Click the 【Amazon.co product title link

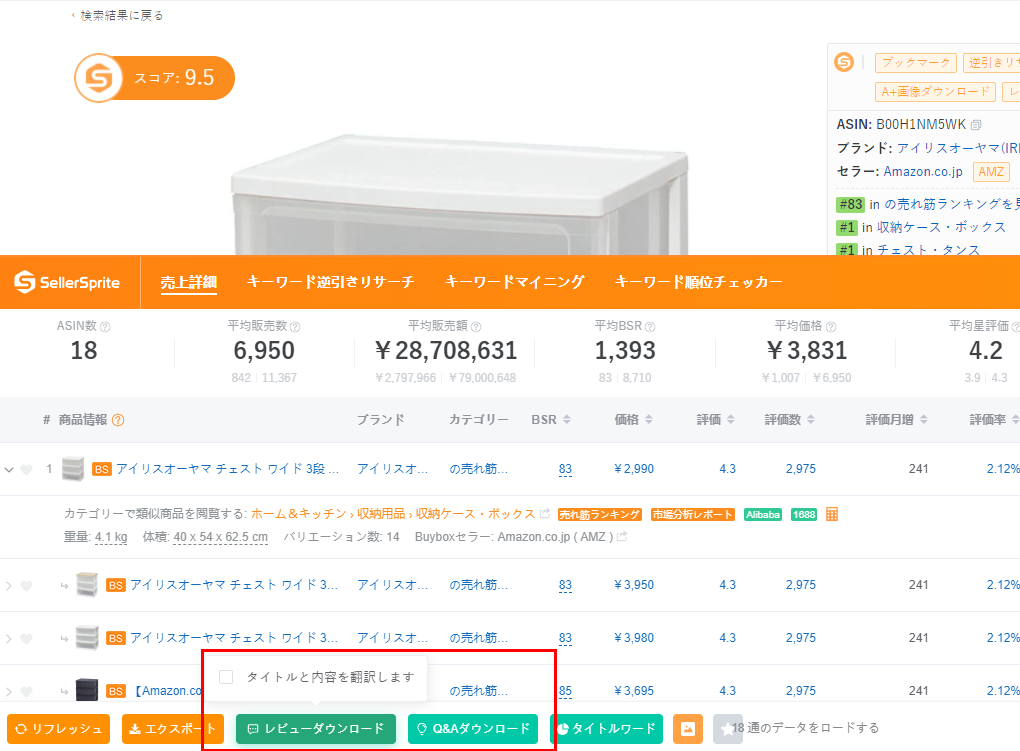pyautogui.click(x=166, y=690)
